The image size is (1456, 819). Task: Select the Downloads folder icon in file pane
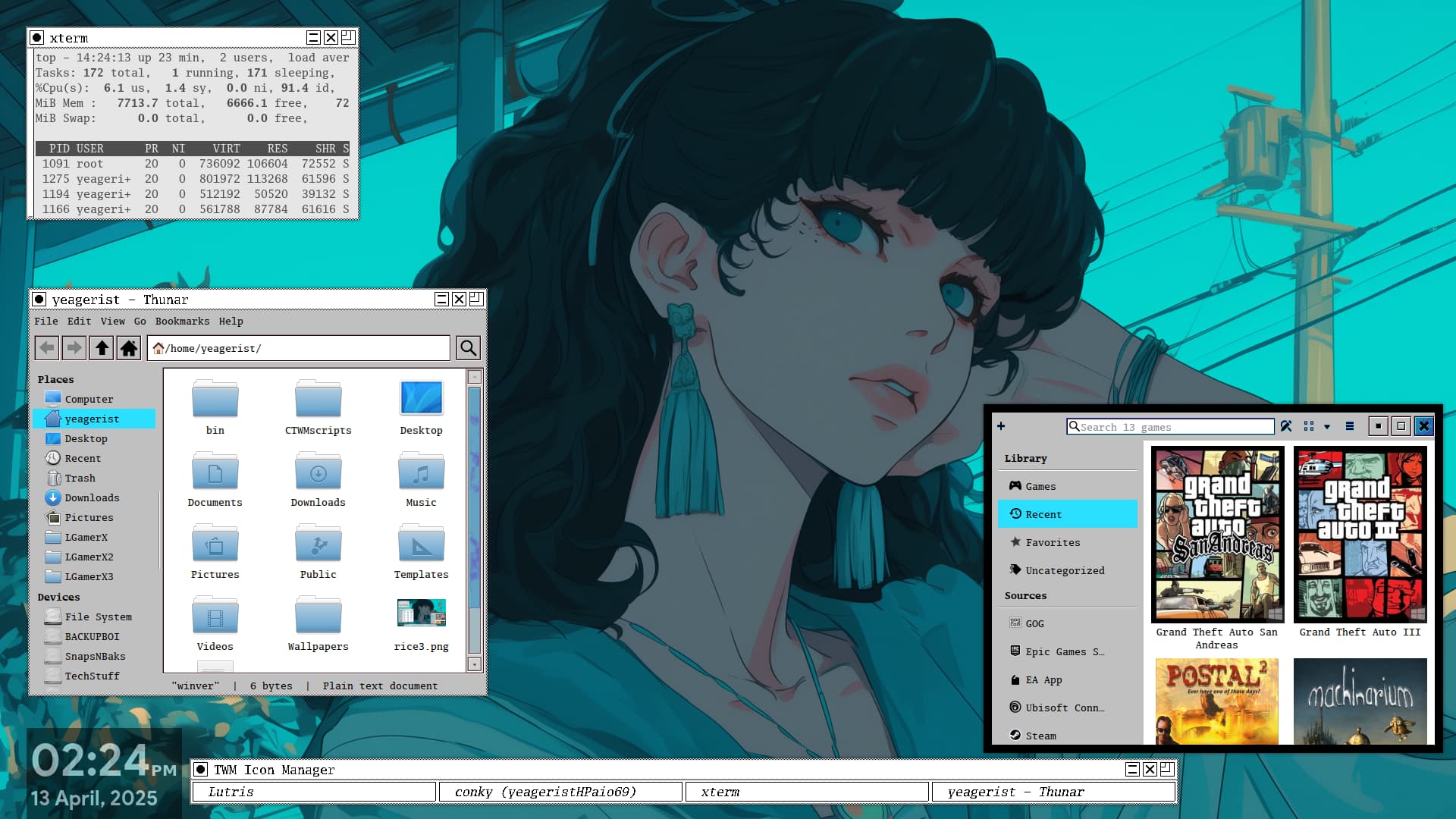pyautogui.click(x=318, y=470)
